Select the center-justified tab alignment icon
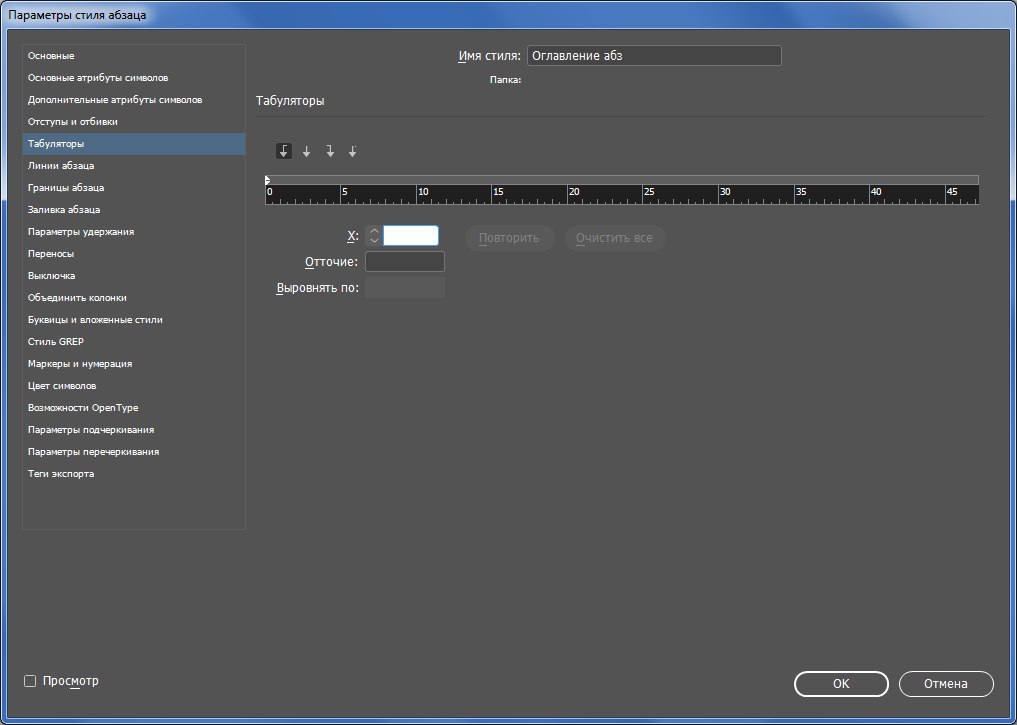1017x725 pixels. pos(307,151)
